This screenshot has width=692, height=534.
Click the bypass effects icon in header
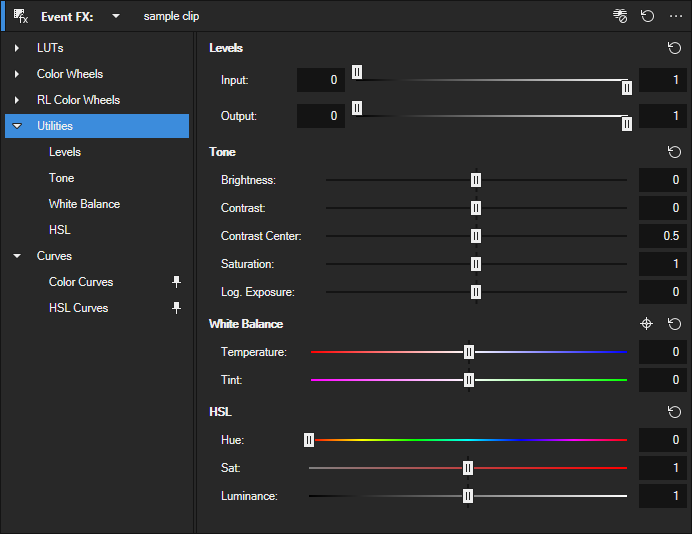pos(621,16)
